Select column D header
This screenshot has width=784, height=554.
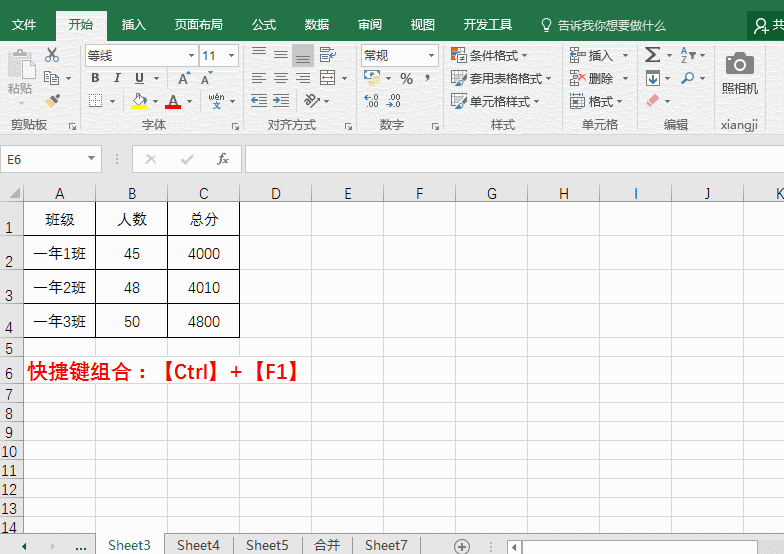point(276,193)
